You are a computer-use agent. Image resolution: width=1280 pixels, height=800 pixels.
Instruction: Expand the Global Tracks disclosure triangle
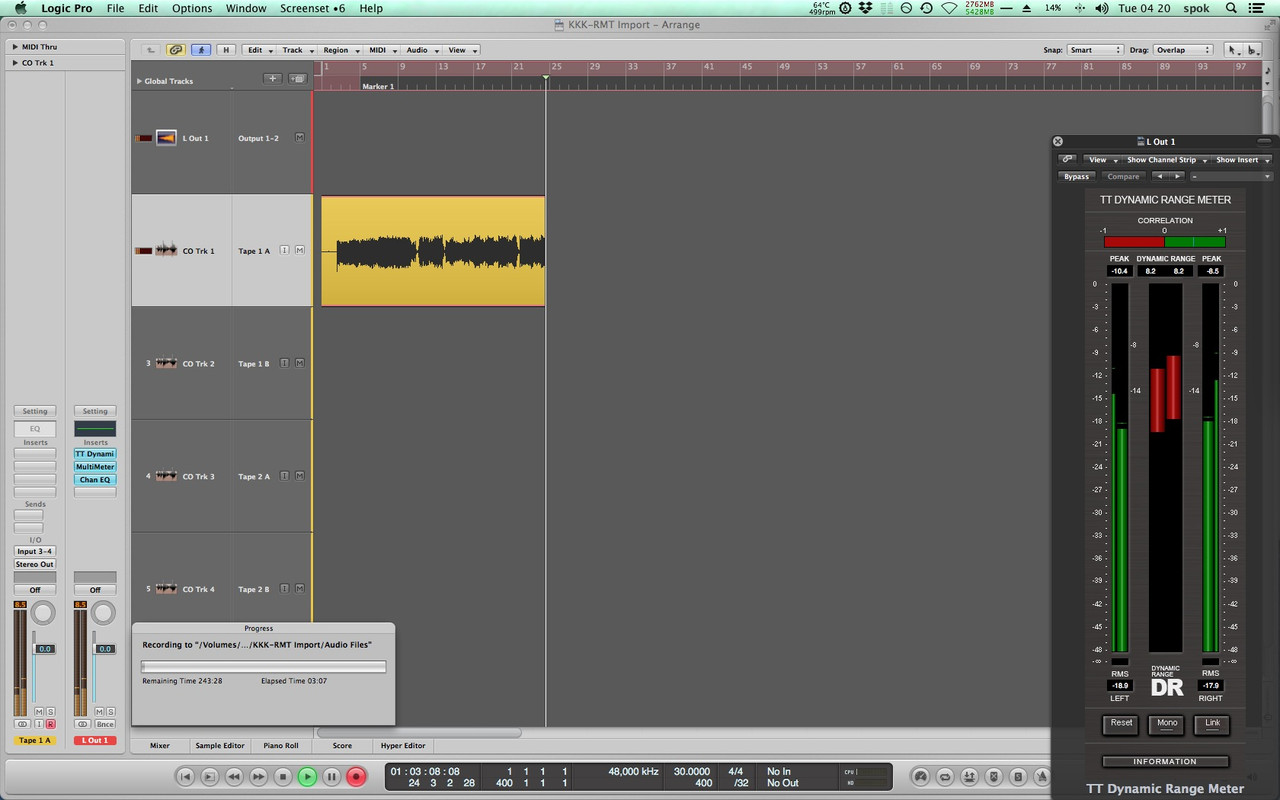pyautogui.click(x=139, y=81)
